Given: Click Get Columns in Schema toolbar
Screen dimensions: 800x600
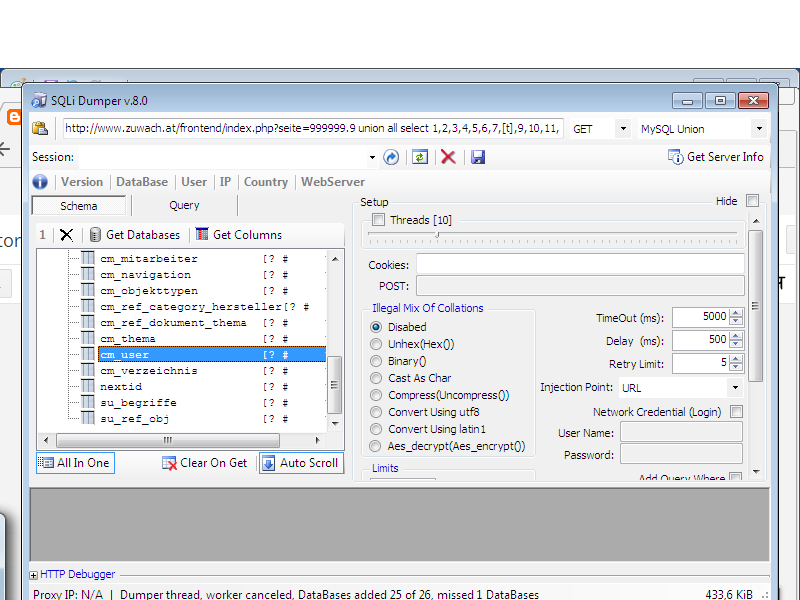Looking at the screenshot, I should point(239,235).
